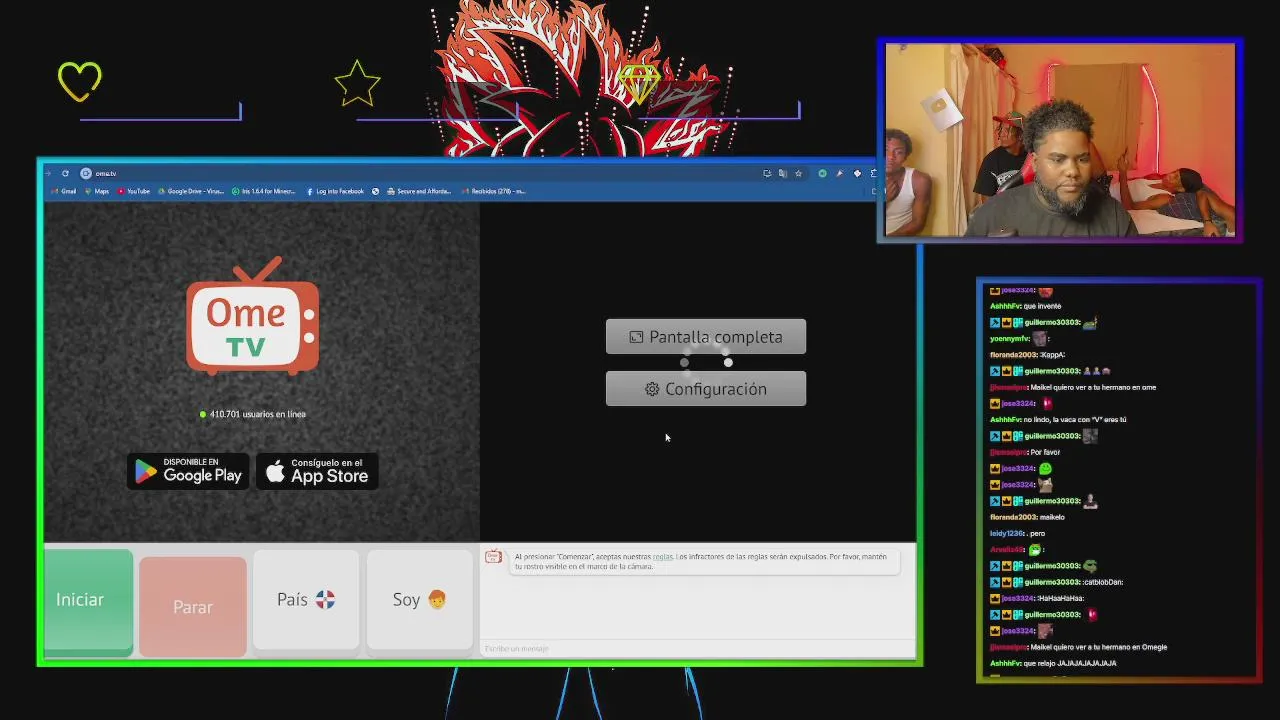Click Pantalla completa button
The width and height of the screenshot is (1280, 720).
click(706, 337)
